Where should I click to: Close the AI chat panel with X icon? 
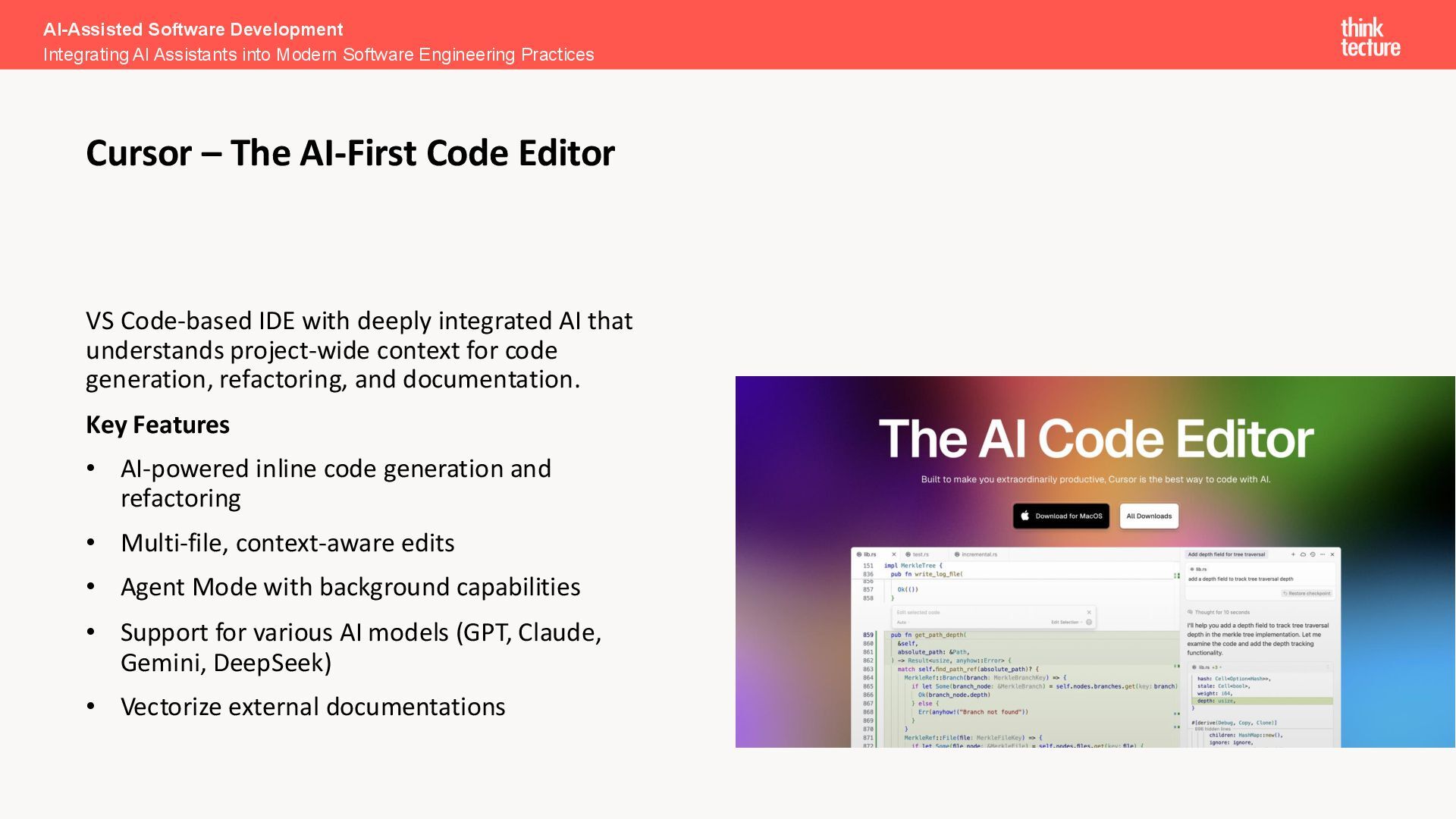tap(1332, 554)
